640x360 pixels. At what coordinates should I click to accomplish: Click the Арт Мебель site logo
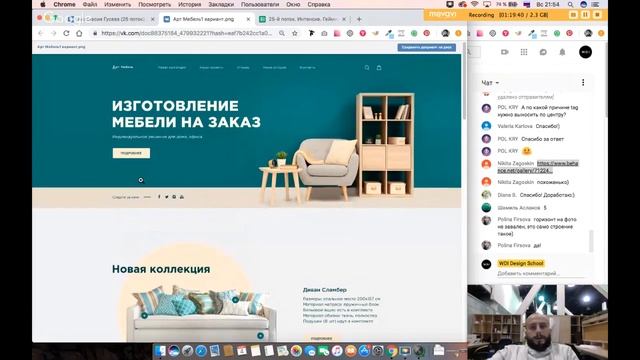point(122,67)
